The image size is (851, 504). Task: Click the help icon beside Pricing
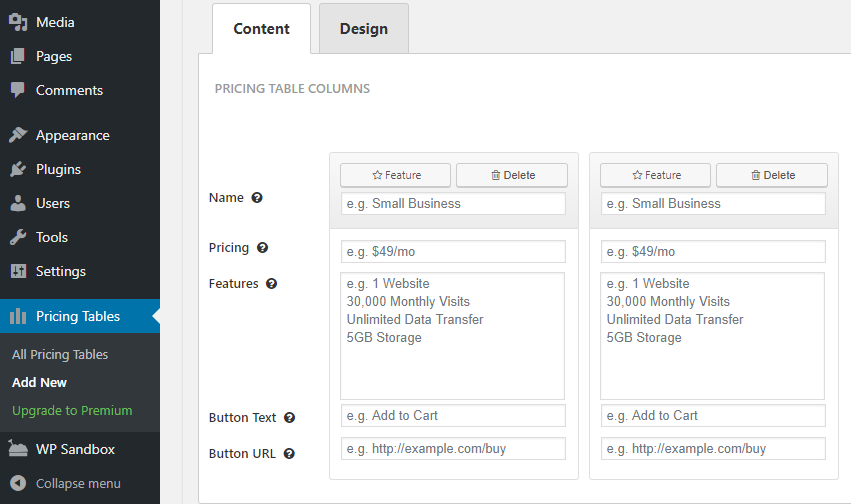pos(263,248)
